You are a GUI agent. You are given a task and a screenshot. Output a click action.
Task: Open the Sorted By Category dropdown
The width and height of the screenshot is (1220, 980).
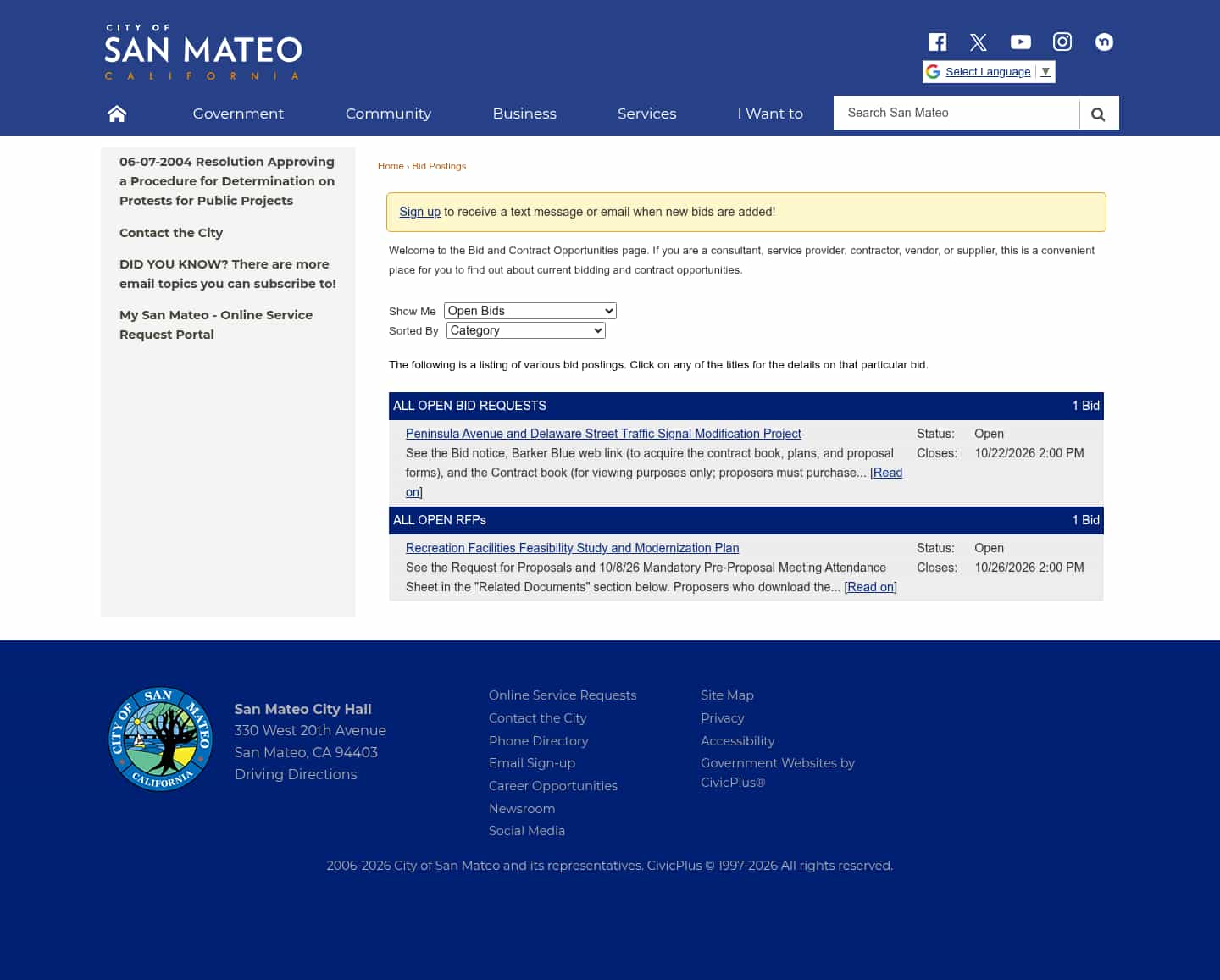[x=526, y=330]
